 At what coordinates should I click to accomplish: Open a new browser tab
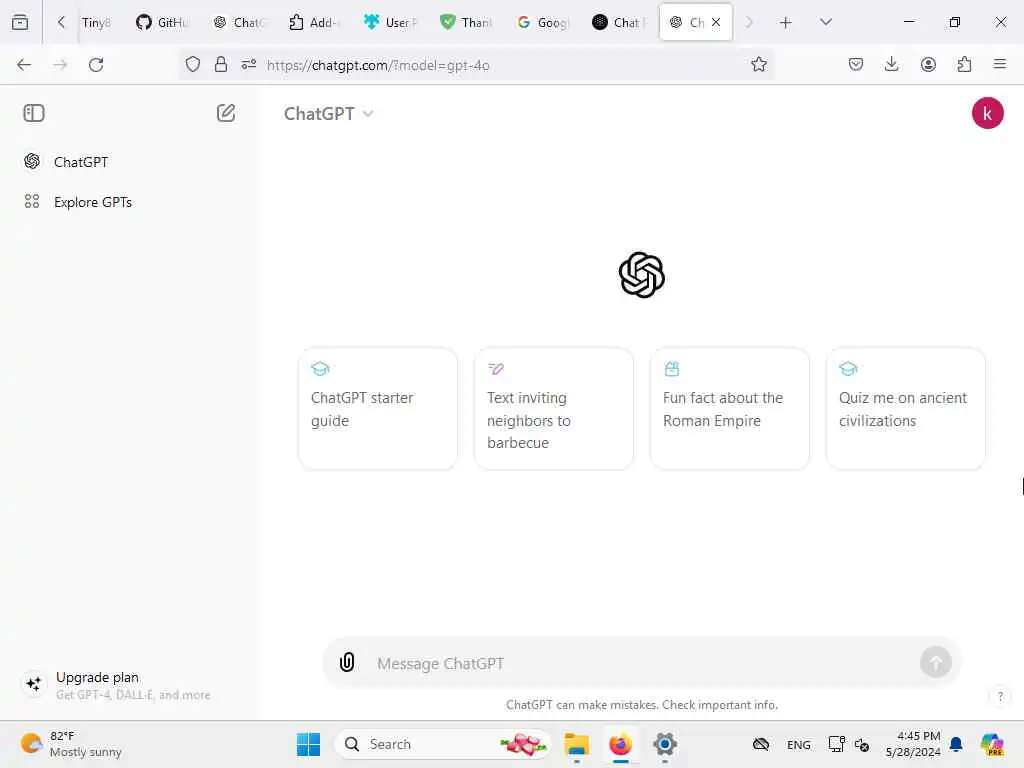tap(786, 22)
